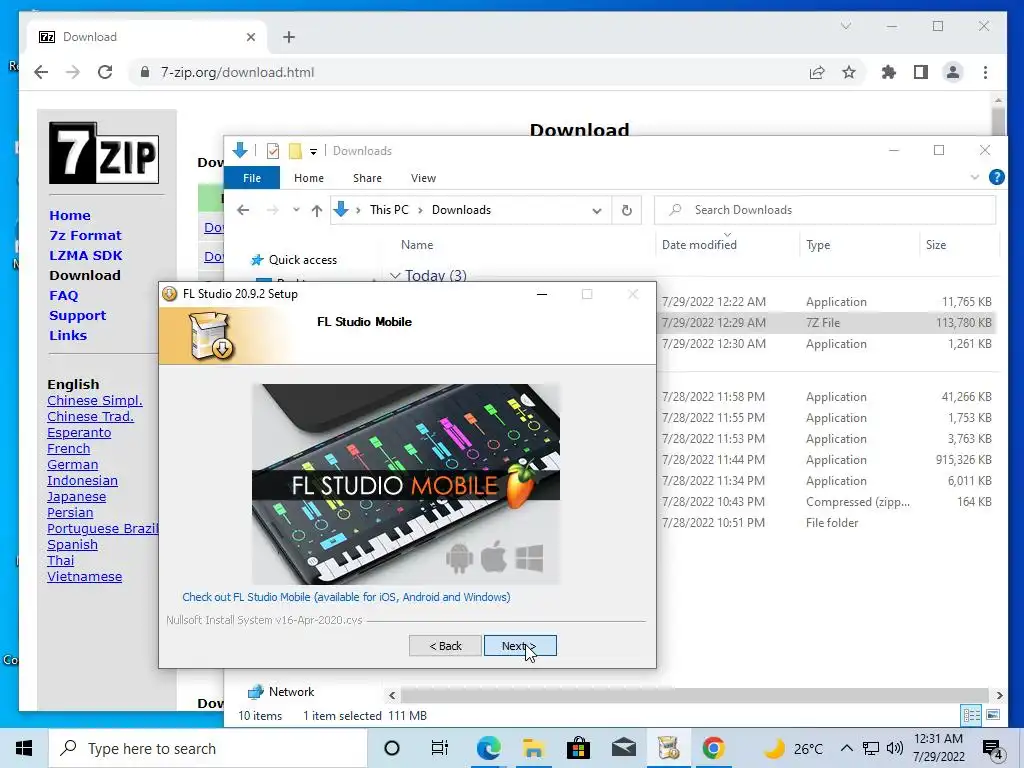The width and height of the screenshot is (1024, 768).
Task: Open Explorer recent locations dropdown
Action: tap(296, 210)
